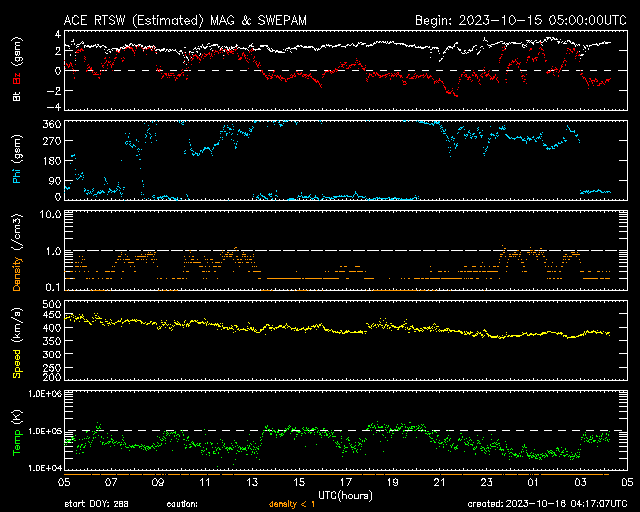Screen dimensions: 640x512
Task: Click the '21' hour label on time axis
Action: 440,482
